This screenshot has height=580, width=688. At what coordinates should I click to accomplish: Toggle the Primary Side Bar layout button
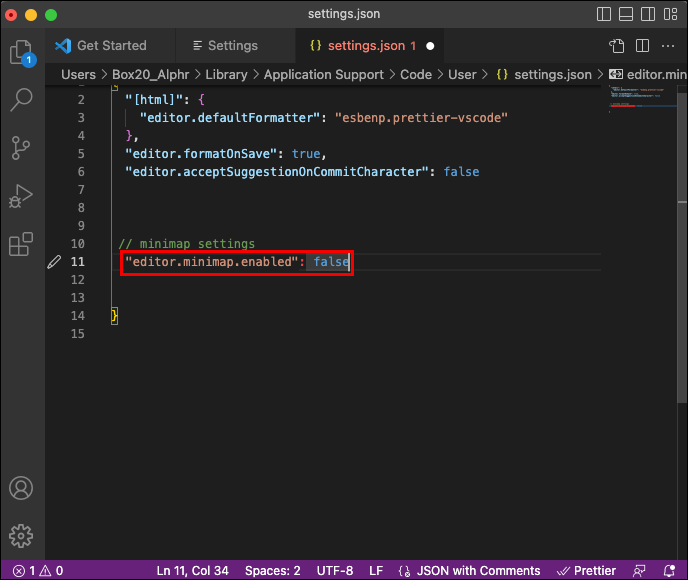604,14
